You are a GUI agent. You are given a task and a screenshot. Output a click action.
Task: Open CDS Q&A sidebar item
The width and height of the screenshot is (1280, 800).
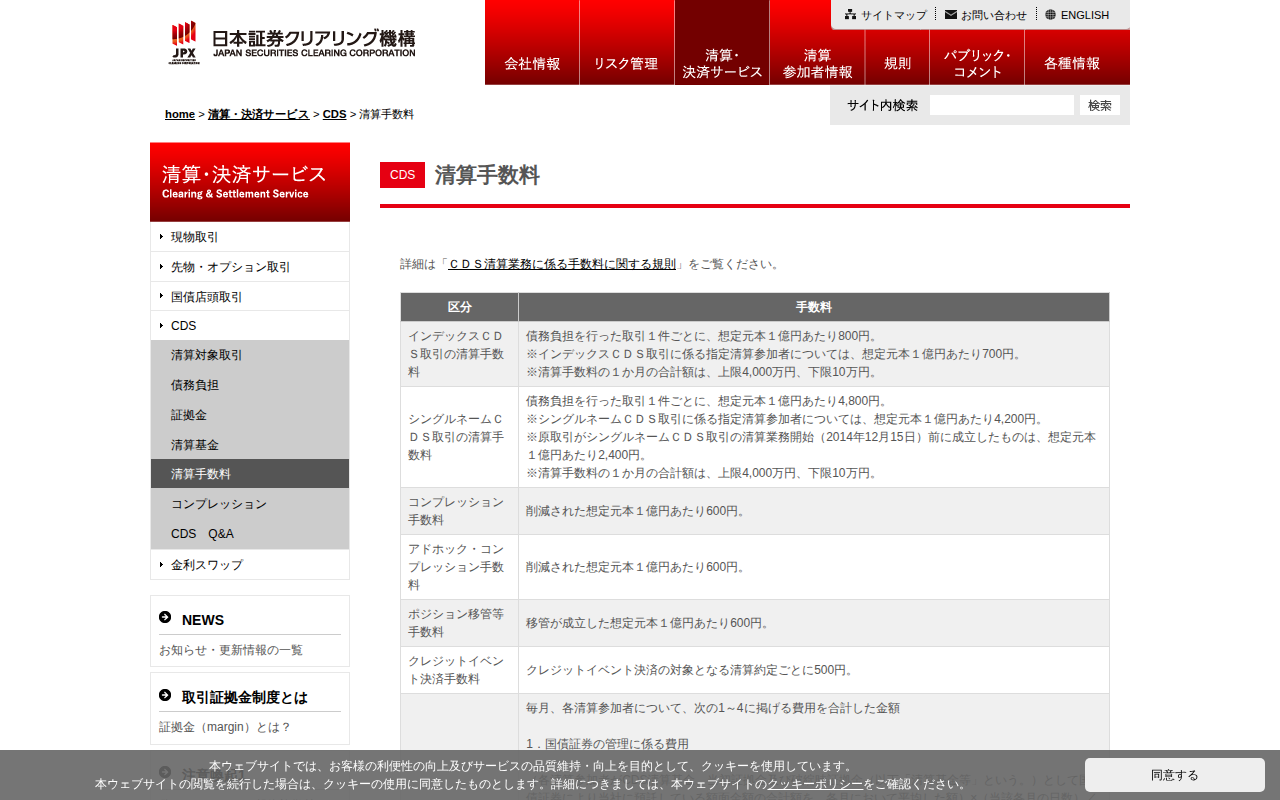point(250,534)
